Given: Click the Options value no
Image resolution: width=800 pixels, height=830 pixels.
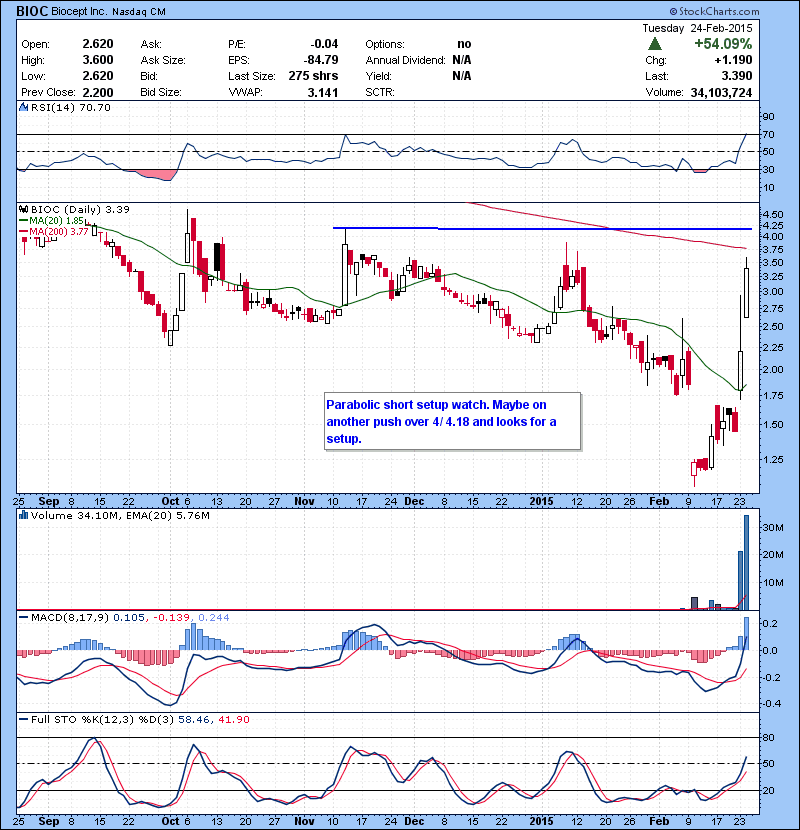Looking at the screenshot, I should click(464, 44).
